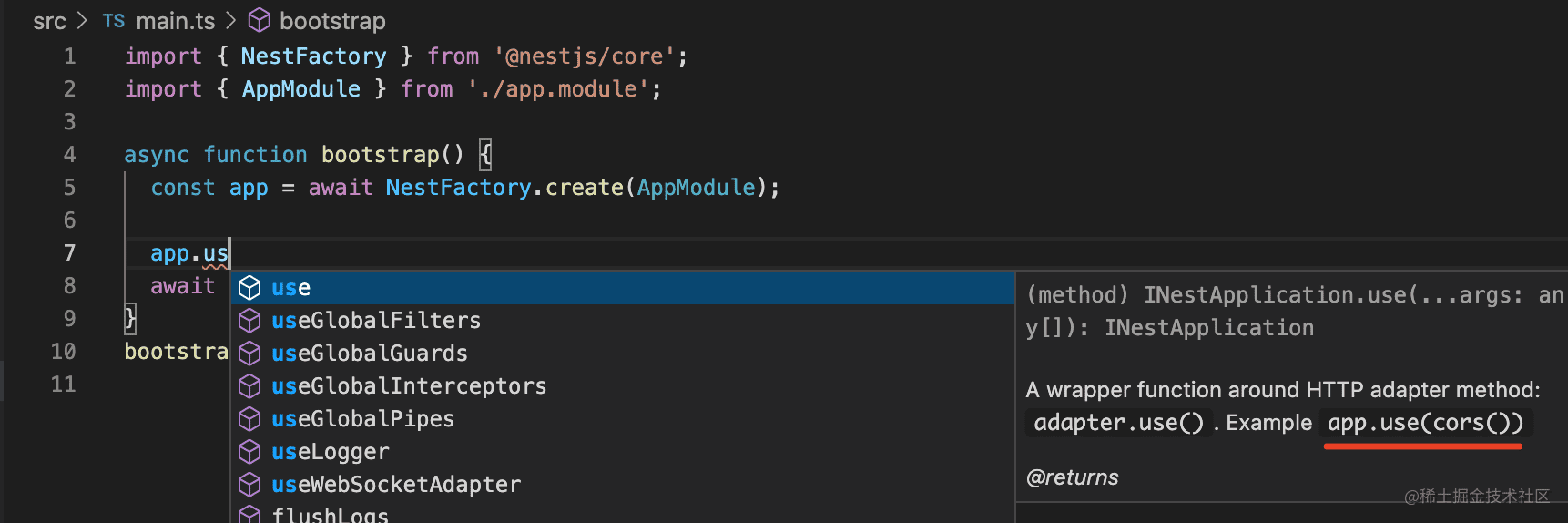The width and height of the screenshot is (1568, 523).
Task: Click line number 7 in the gutter
Action: tap(69, 253)
